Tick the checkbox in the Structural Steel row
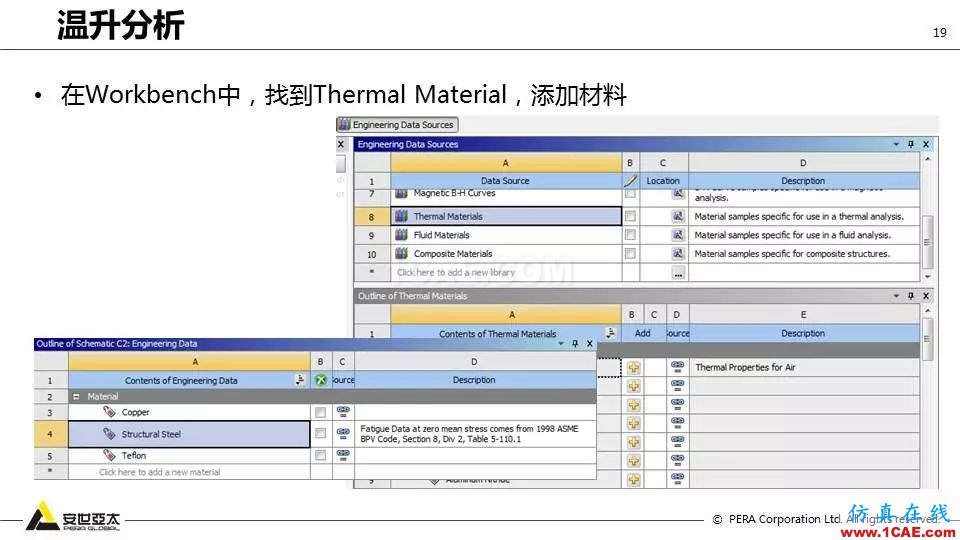 pyautogui.click(x=320, y=433)
